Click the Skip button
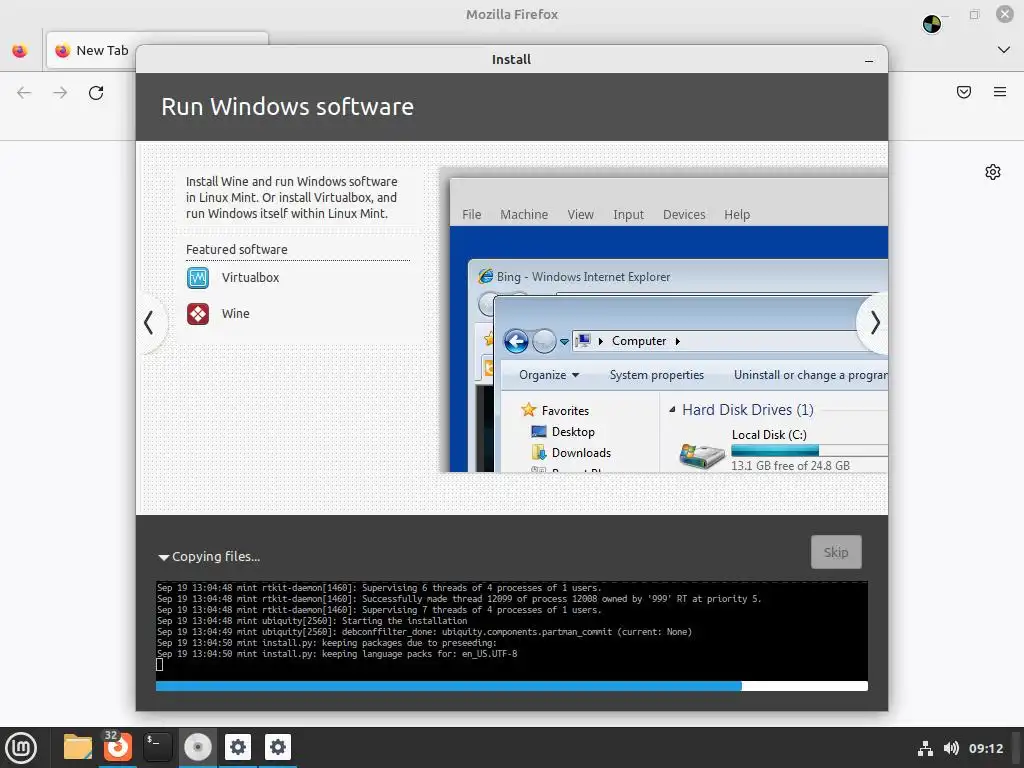Viewport: 1024px width, 768px height. pos(836,552)
